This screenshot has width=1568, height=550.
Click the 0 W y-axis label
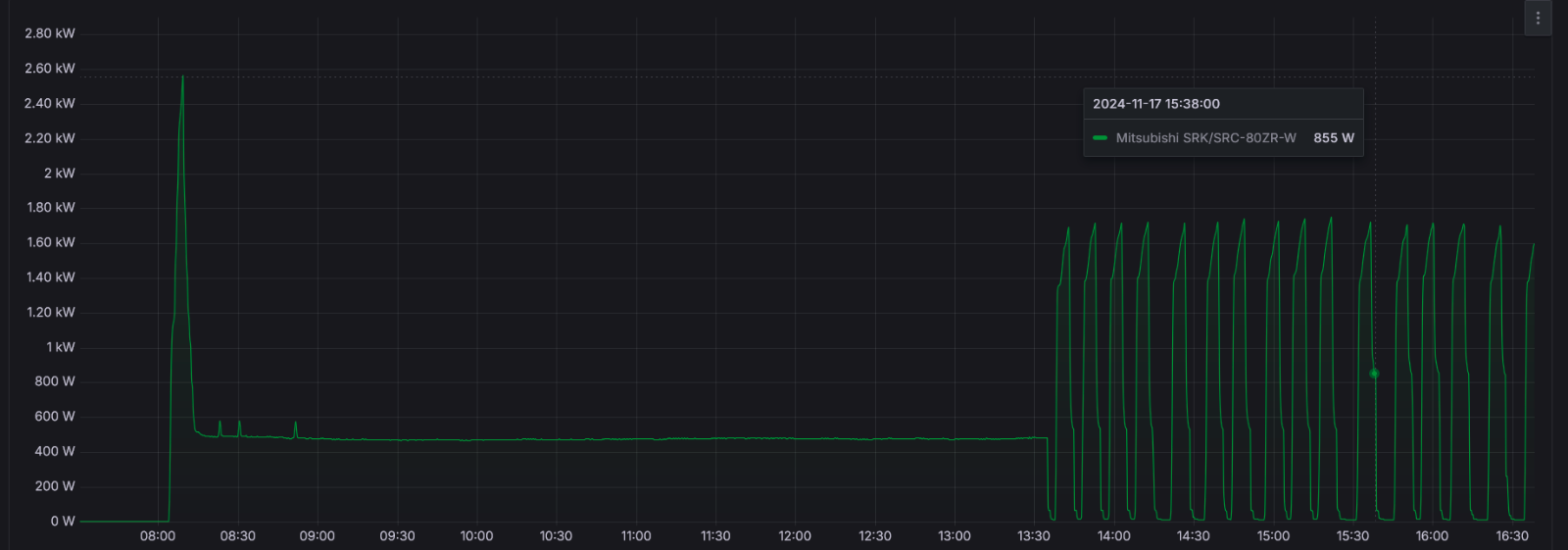(x=63, y=521)
